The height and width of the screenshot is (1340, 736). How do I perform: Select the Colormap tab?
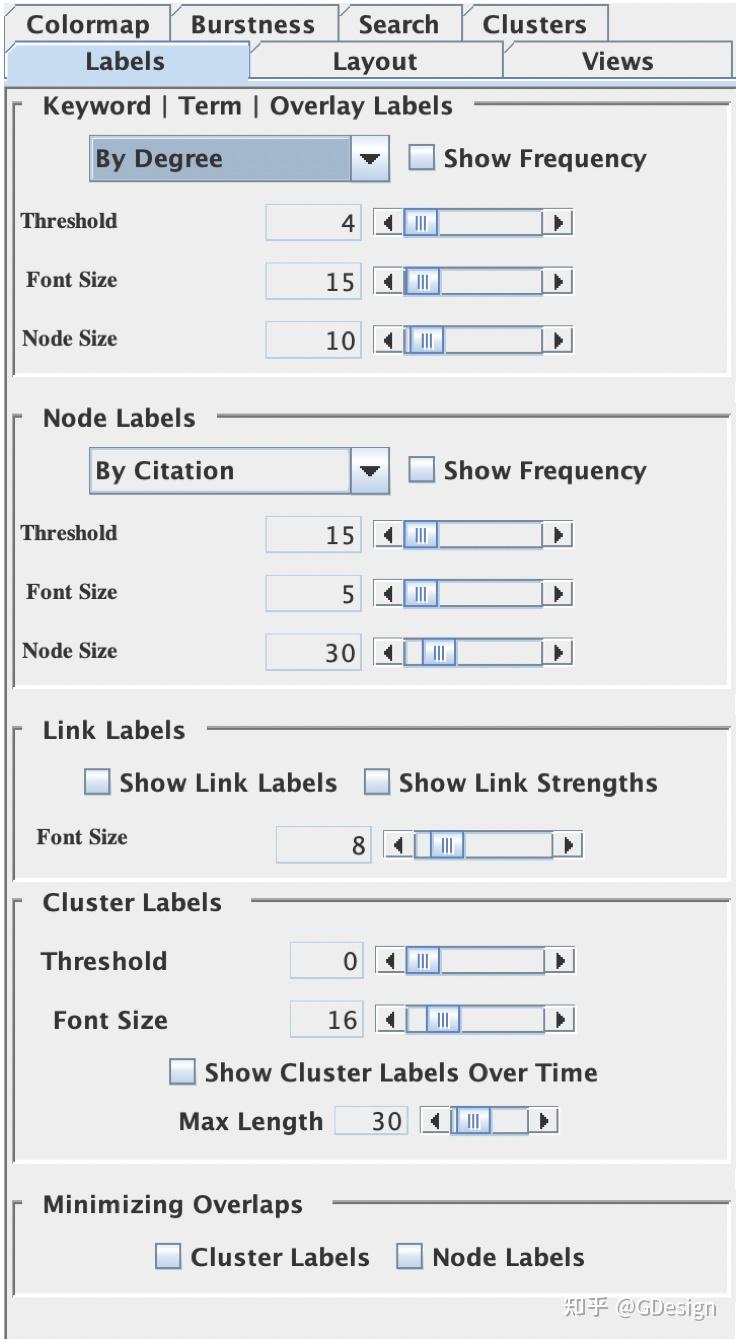[x=87, y=24]
